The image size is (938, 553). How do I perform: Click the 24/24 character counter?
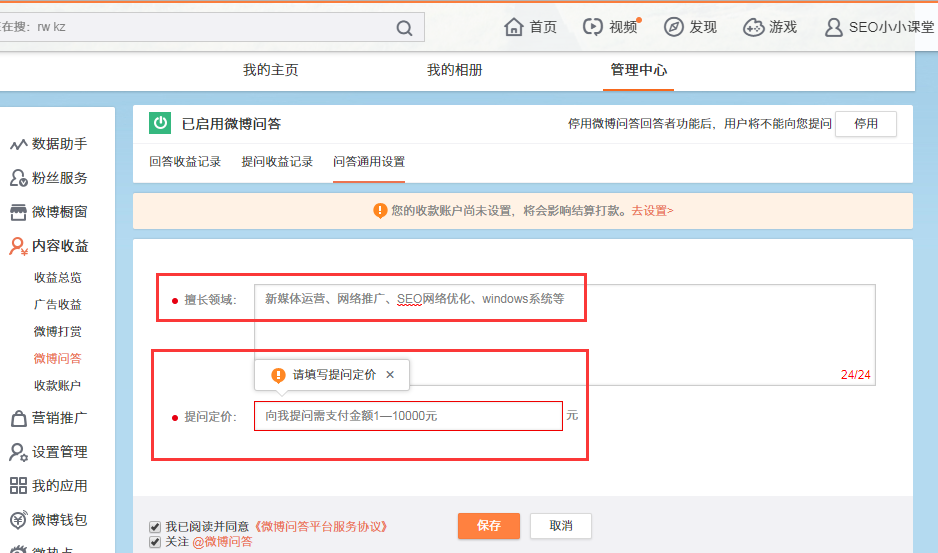point(855,375)
